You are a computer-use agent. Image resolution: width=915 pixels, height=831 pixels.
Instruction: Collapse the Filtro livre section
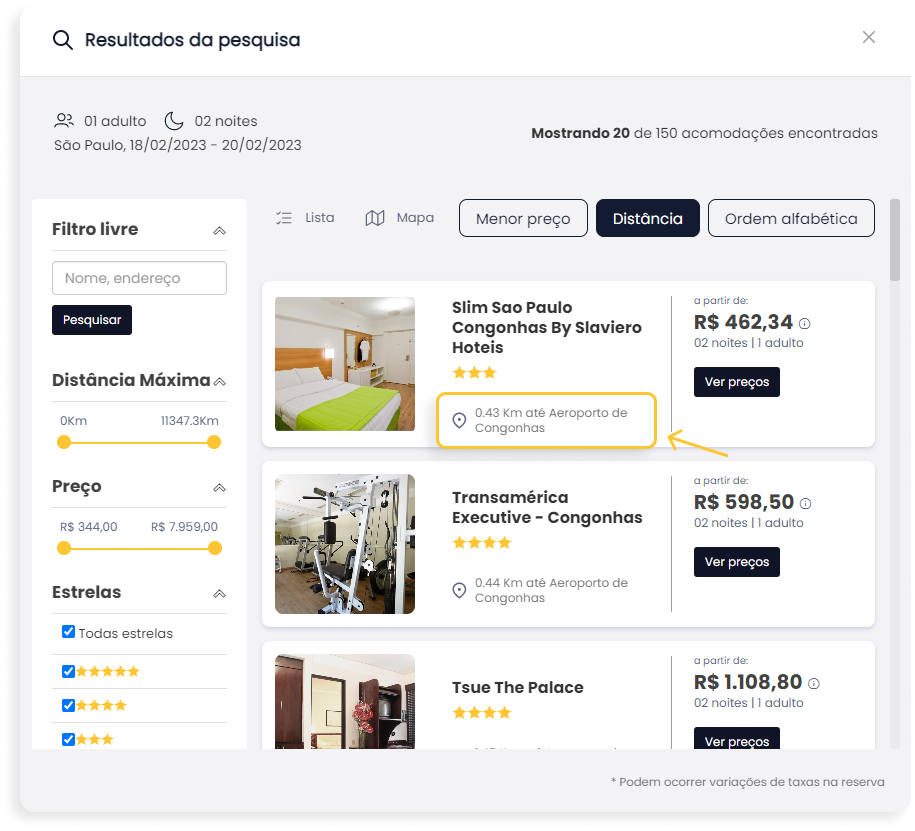(x=219, y=231)
